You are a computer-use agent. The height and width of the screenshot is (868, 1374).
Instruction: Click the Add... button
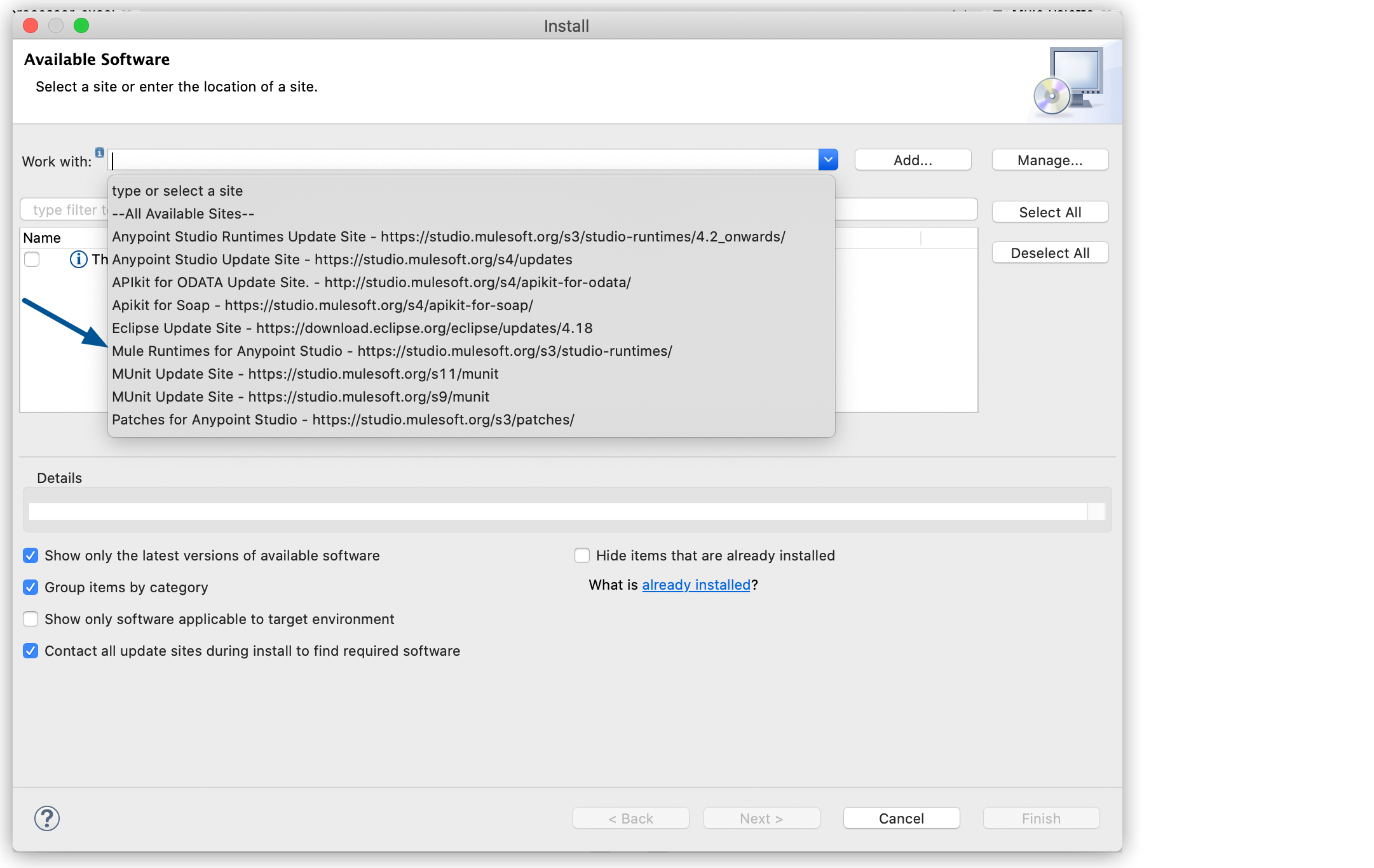(x=913, y=159)
